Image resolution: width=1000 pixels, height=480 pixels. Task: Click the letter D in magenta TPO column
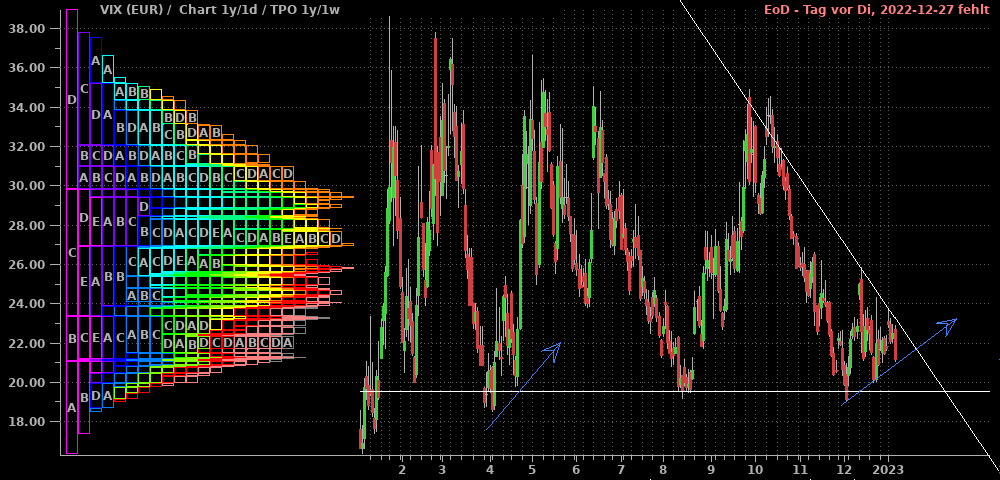click(71, 100)
